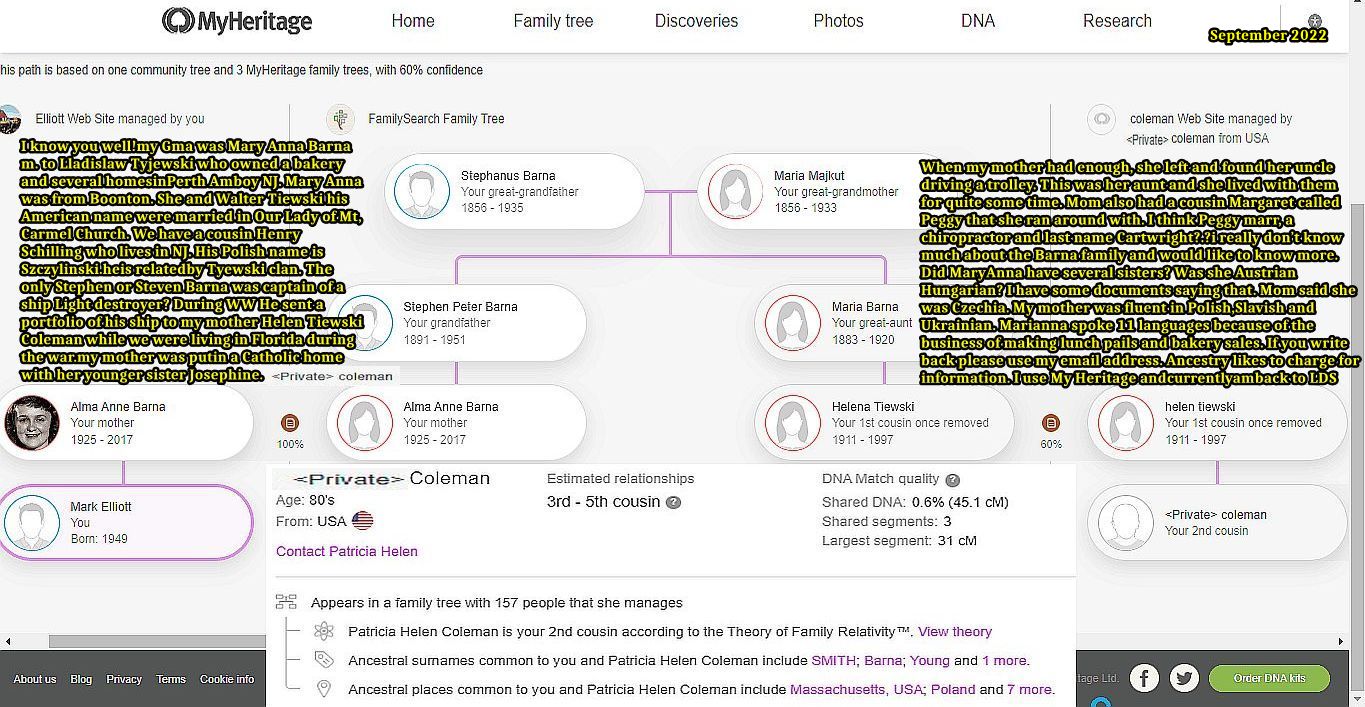The image size is (1365, 707).
Task: Open the Terms footer link
Action: (171, 679)
